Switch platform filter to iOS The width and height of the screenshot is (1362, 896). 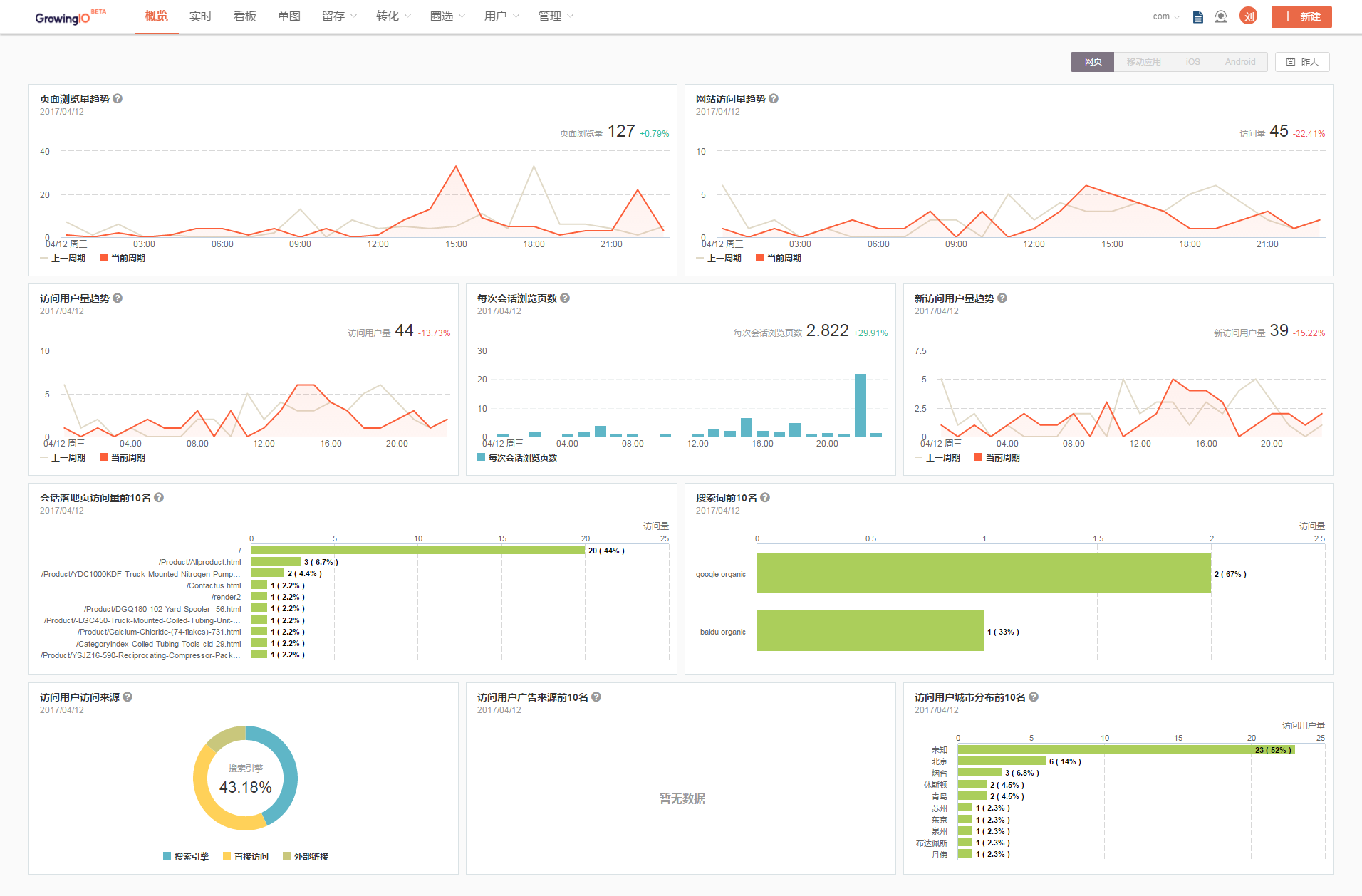(x=1192, y=62)
